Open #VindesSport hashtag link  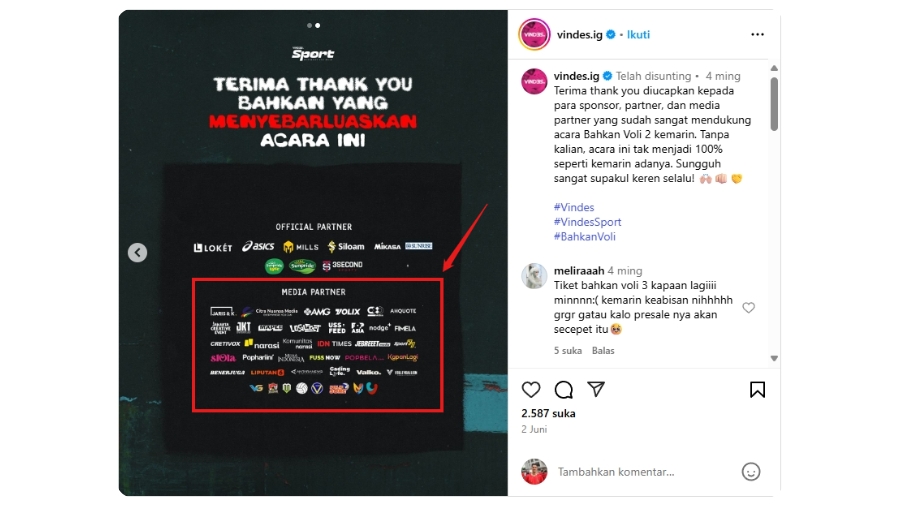587,222
